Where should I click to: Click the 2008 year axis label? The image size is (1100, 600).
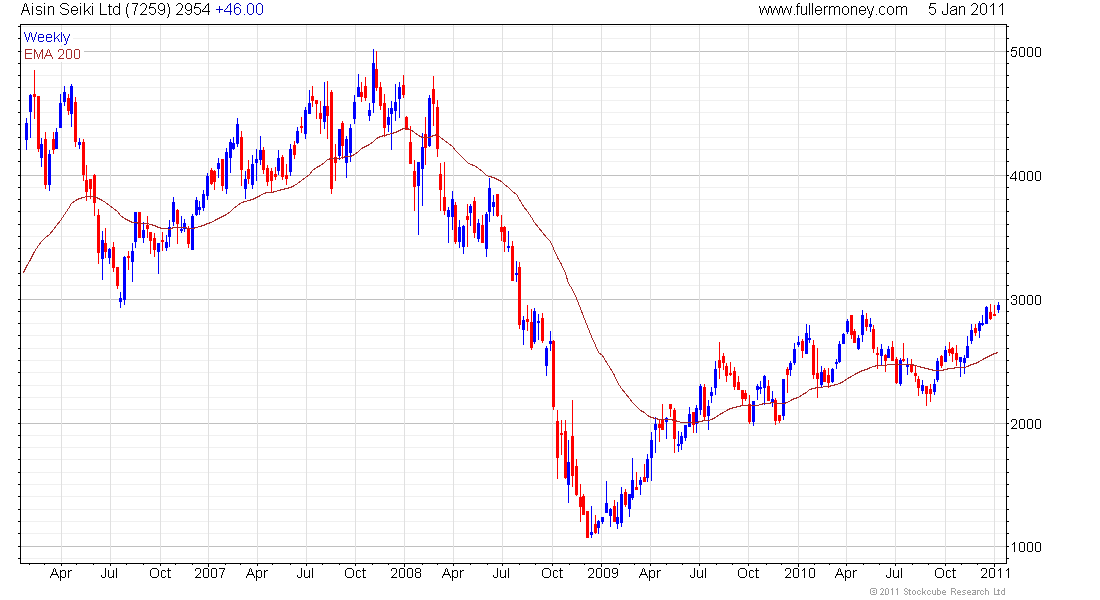coord(406,573)
